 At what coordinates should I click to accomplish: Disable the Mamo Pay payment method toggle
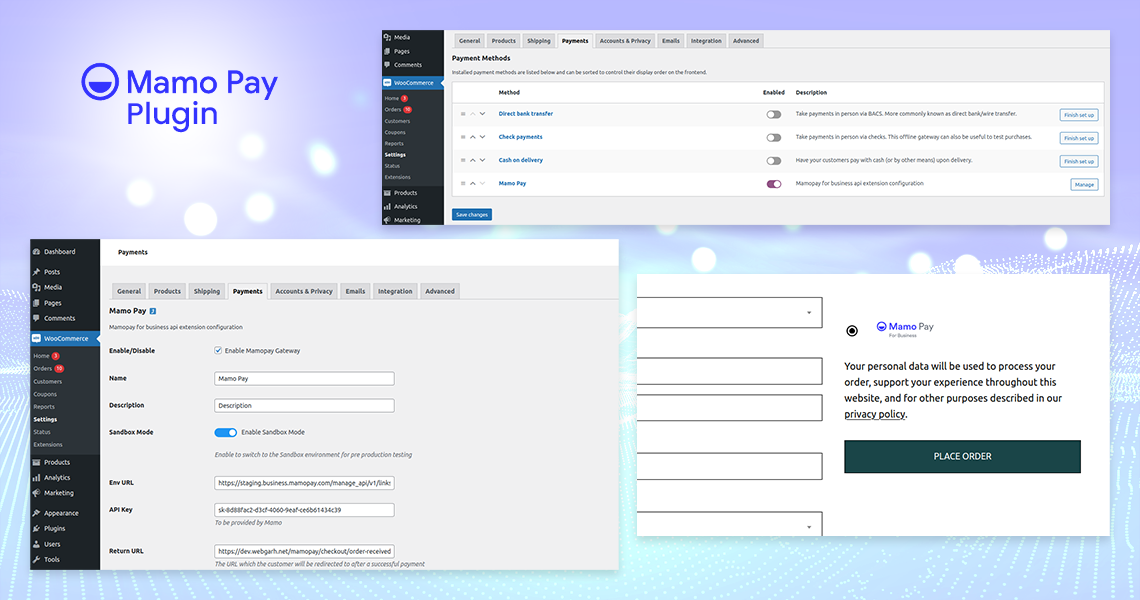coord(774,185)
